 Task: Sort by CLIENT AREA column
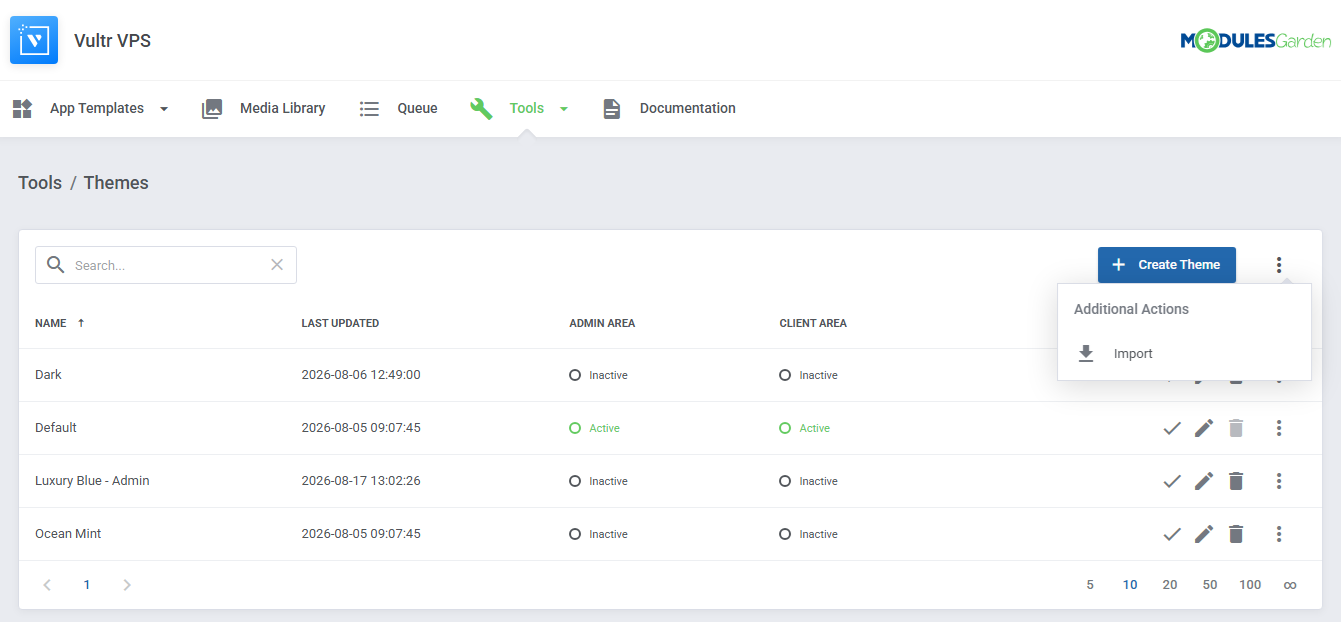813,323
